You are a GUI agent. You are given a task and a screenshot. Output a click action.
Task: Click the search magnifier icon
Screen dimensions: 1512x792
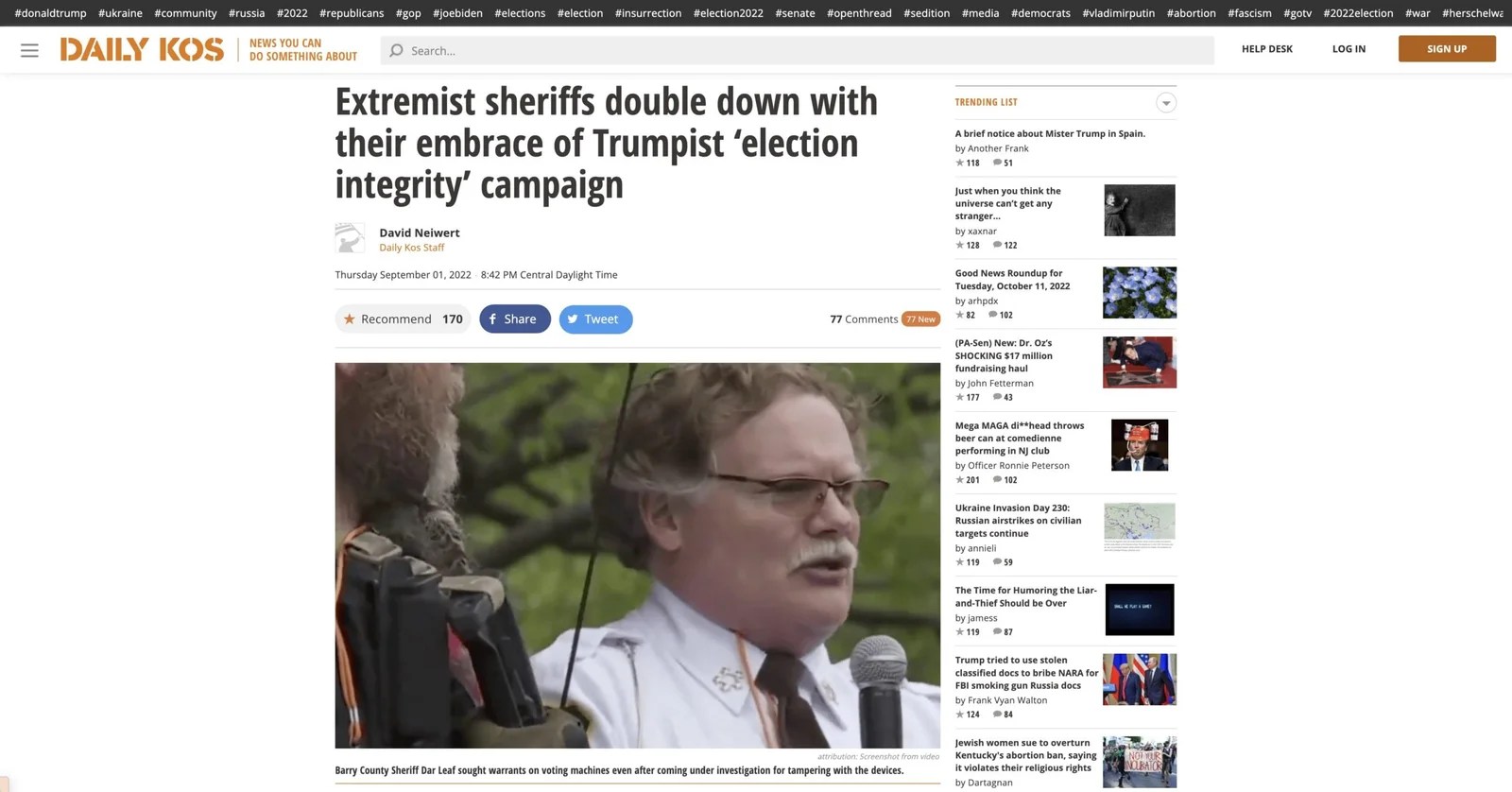point(396,50)
